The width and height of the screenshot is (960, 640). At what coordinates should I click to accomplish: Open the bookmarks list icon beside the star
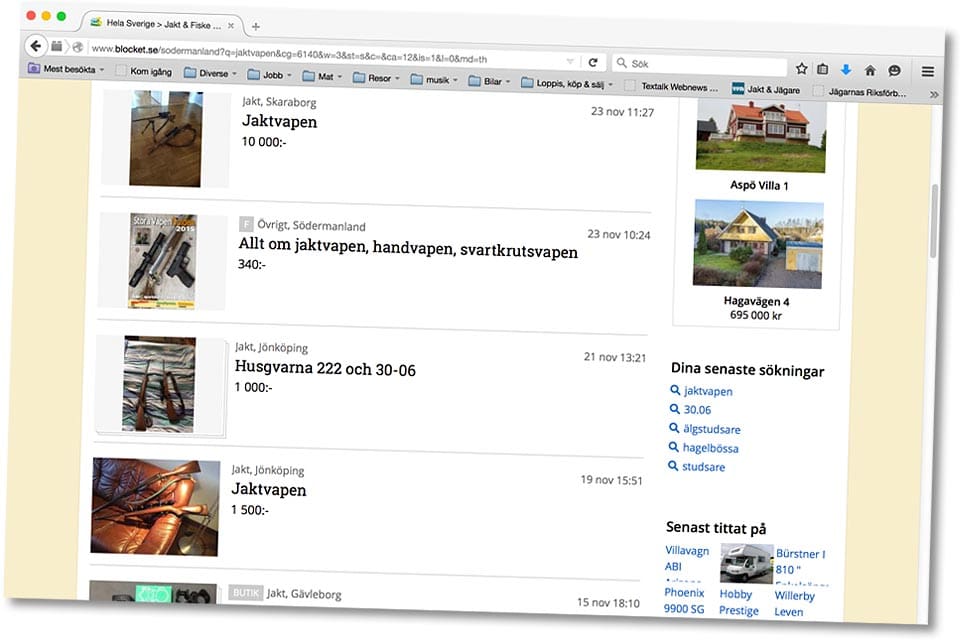pos(823,69)
